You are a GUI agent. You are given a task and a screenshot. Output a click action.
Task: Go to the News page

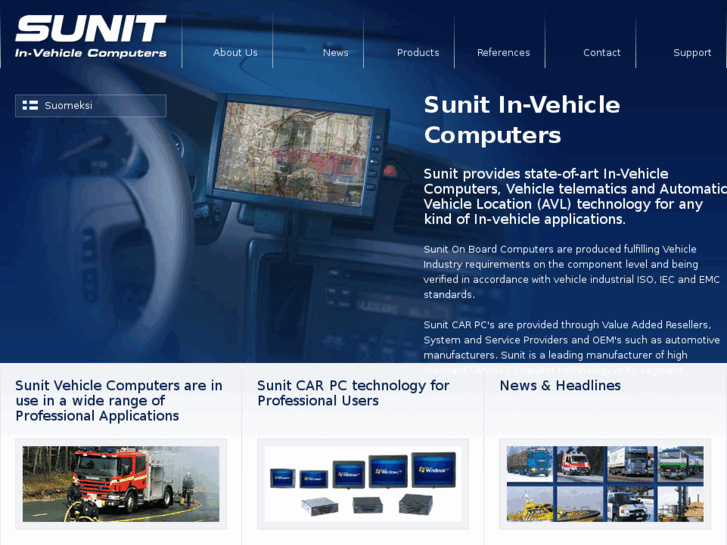pos(335,52)
